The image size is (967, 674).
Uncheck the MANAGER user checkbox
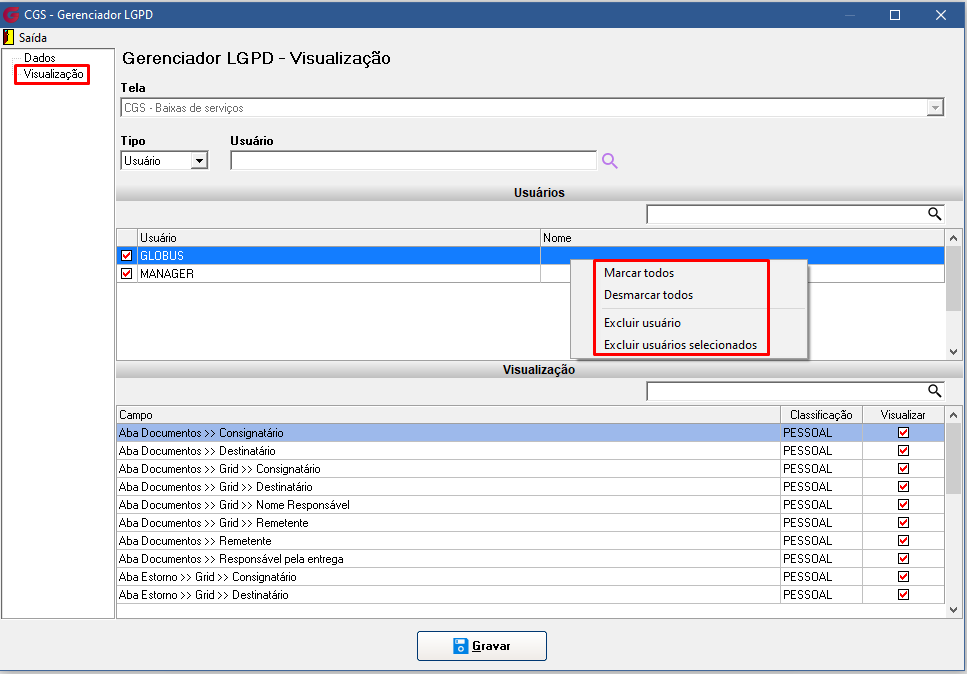(126, 273)
